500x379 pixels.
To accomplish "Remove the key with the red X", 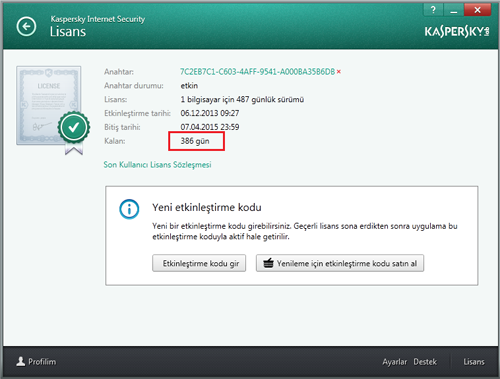I will [339, 72].
